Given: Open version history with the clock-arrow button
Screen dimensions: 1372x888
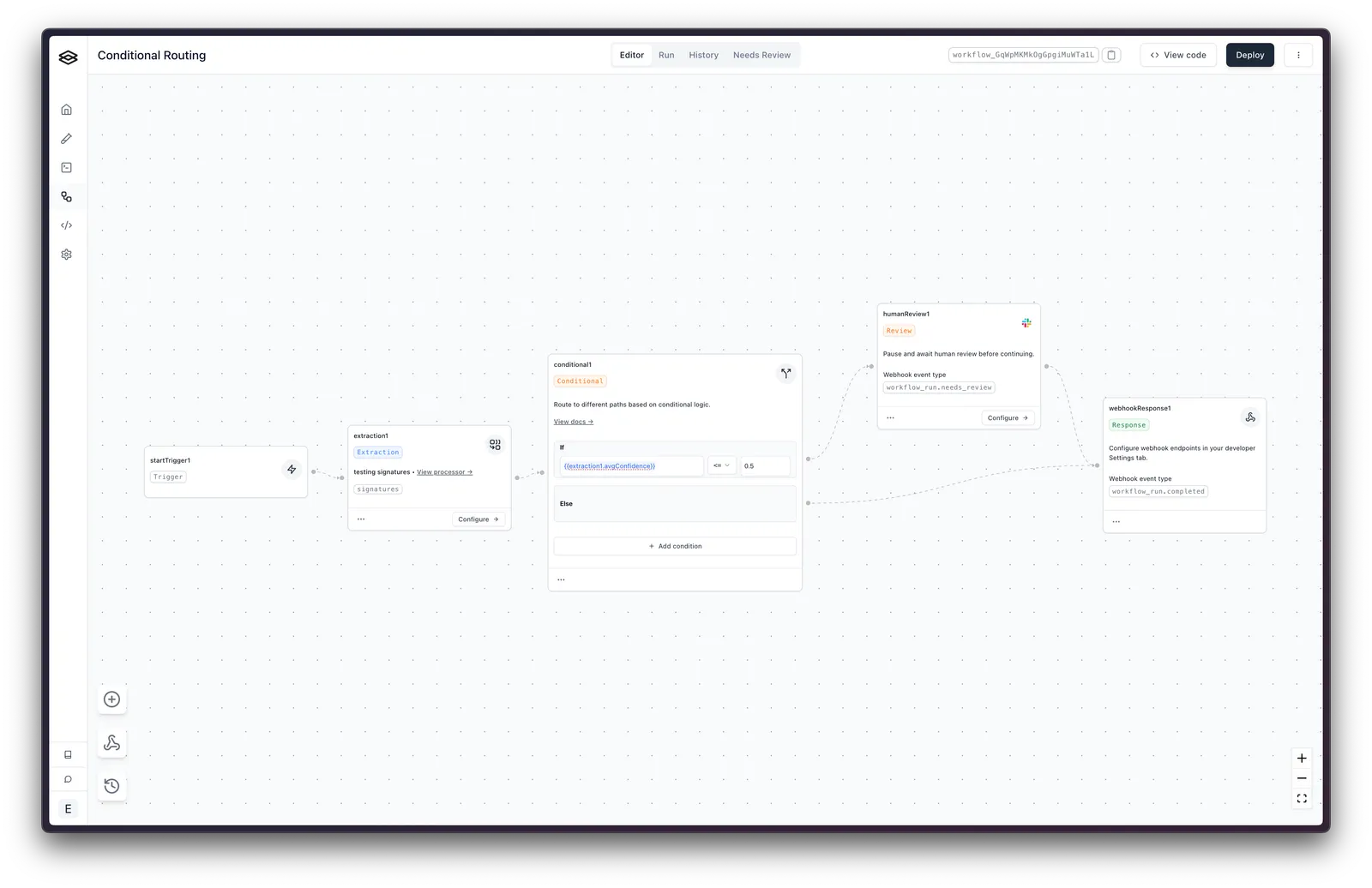Looking at the screenshot, I should pos(111,786).
